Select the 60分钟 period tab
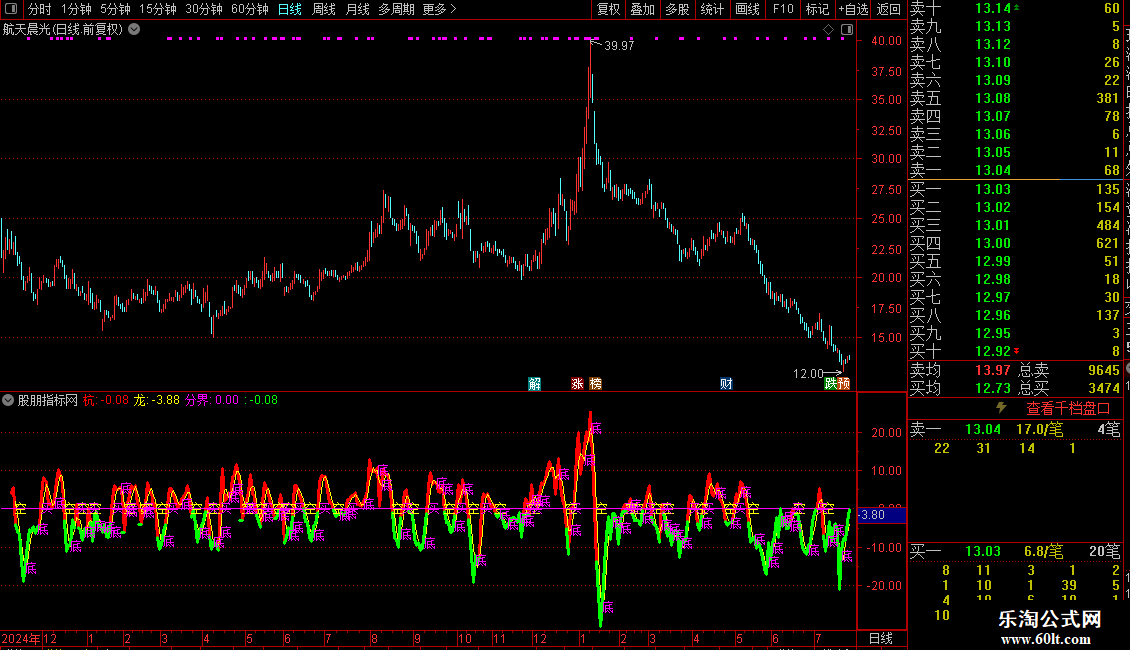 pyautogui.click(x=249, y=9)
